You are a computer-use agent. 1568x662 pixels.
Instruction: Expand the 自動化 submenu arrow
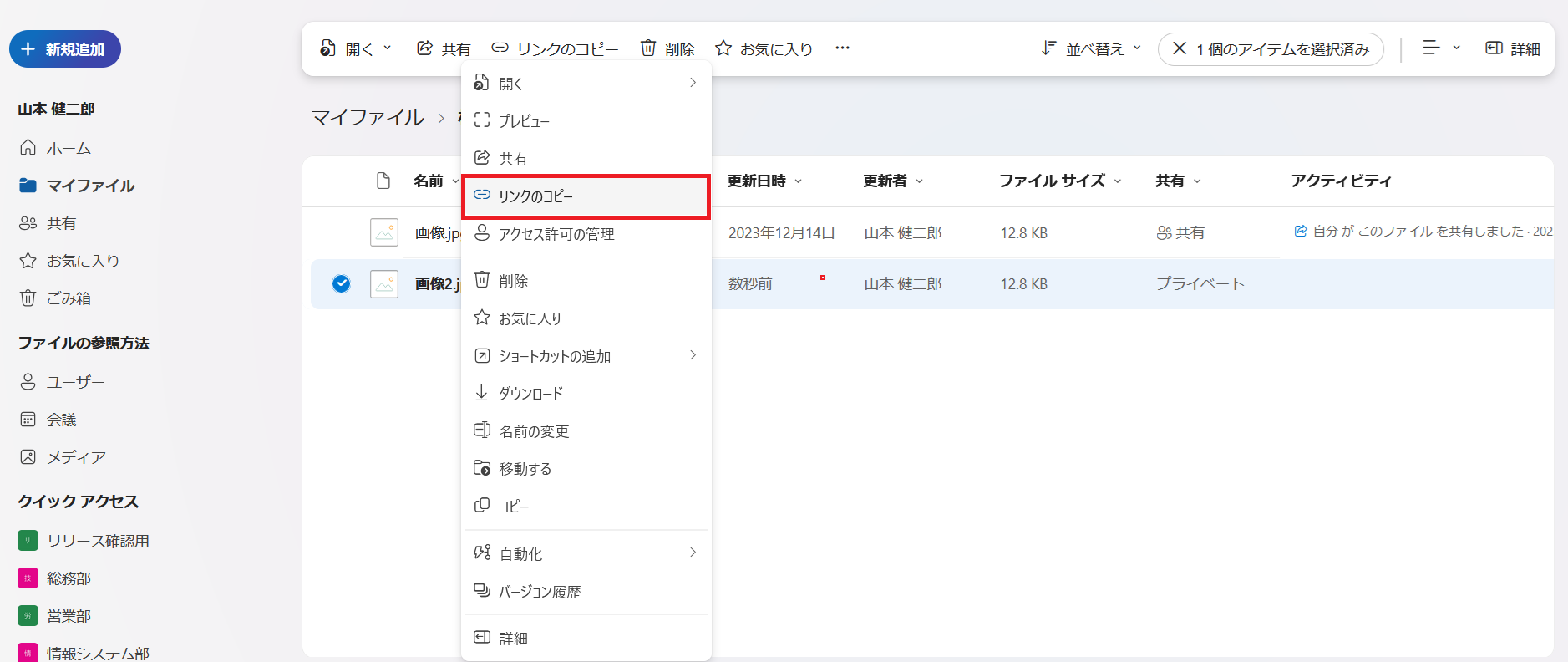(693, 553)
